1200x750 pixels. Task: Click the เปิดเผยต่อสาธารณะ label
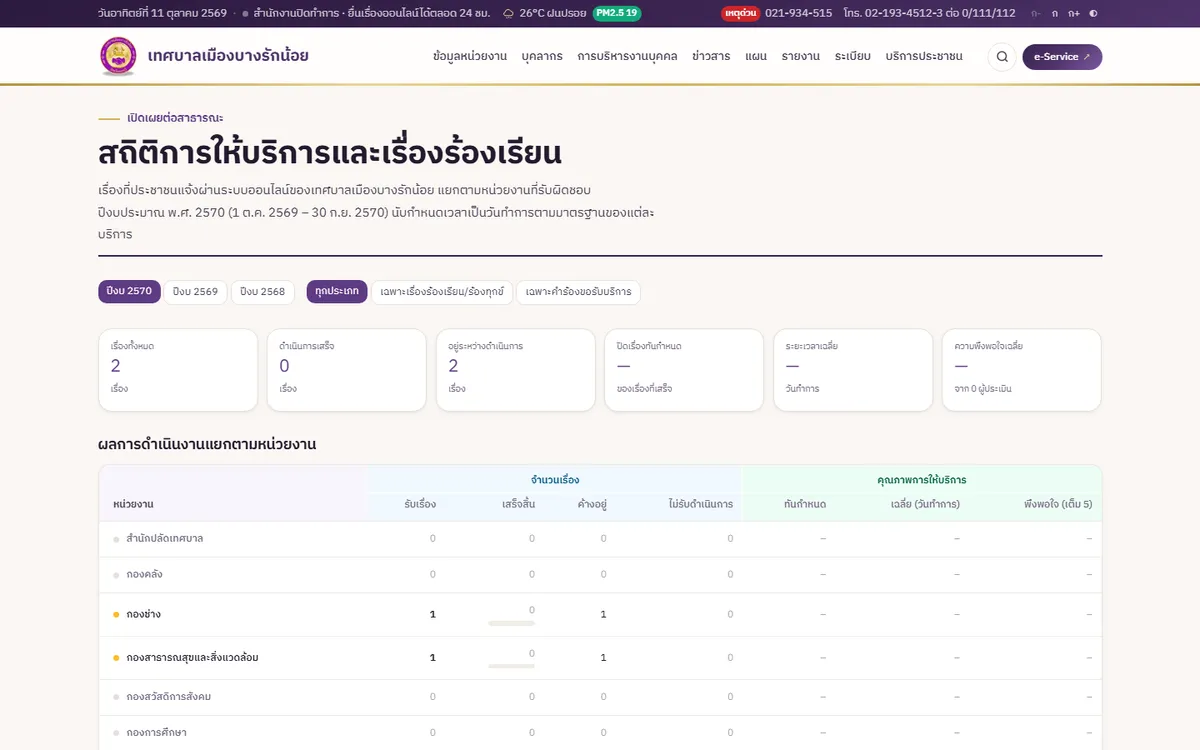tap(175, 118)
